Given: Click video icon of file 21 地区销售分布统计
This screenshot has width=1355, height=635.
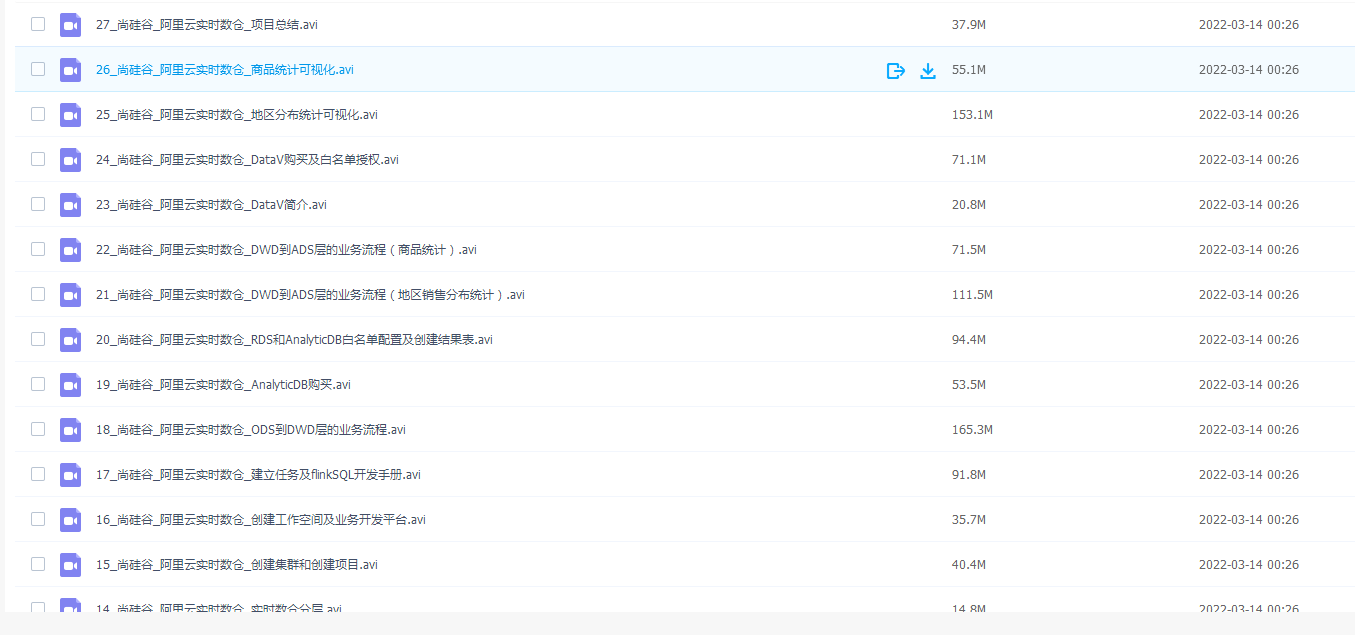Looking at the screenshot, I should (70, 295).
